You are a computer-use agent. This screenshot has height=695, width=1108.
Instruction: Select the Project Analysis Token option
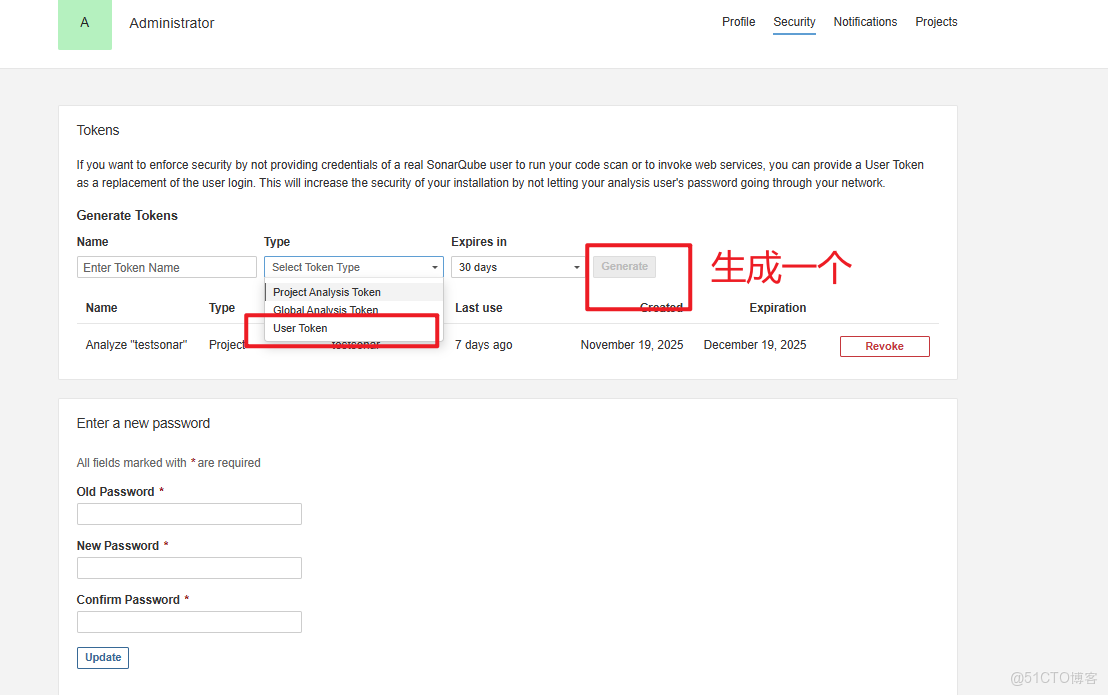click(328, 291)
